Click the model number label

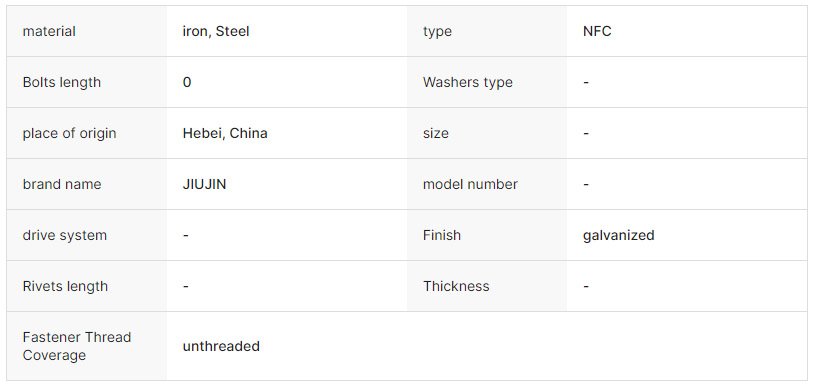pos(470,184)
